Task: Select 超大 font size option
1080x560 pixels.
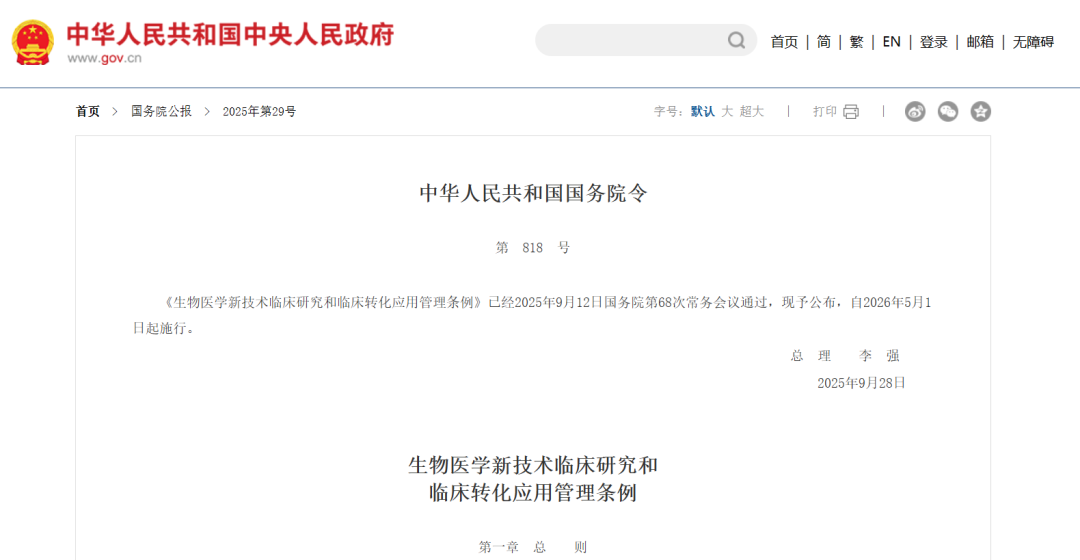Action: (x=751, y=112)
